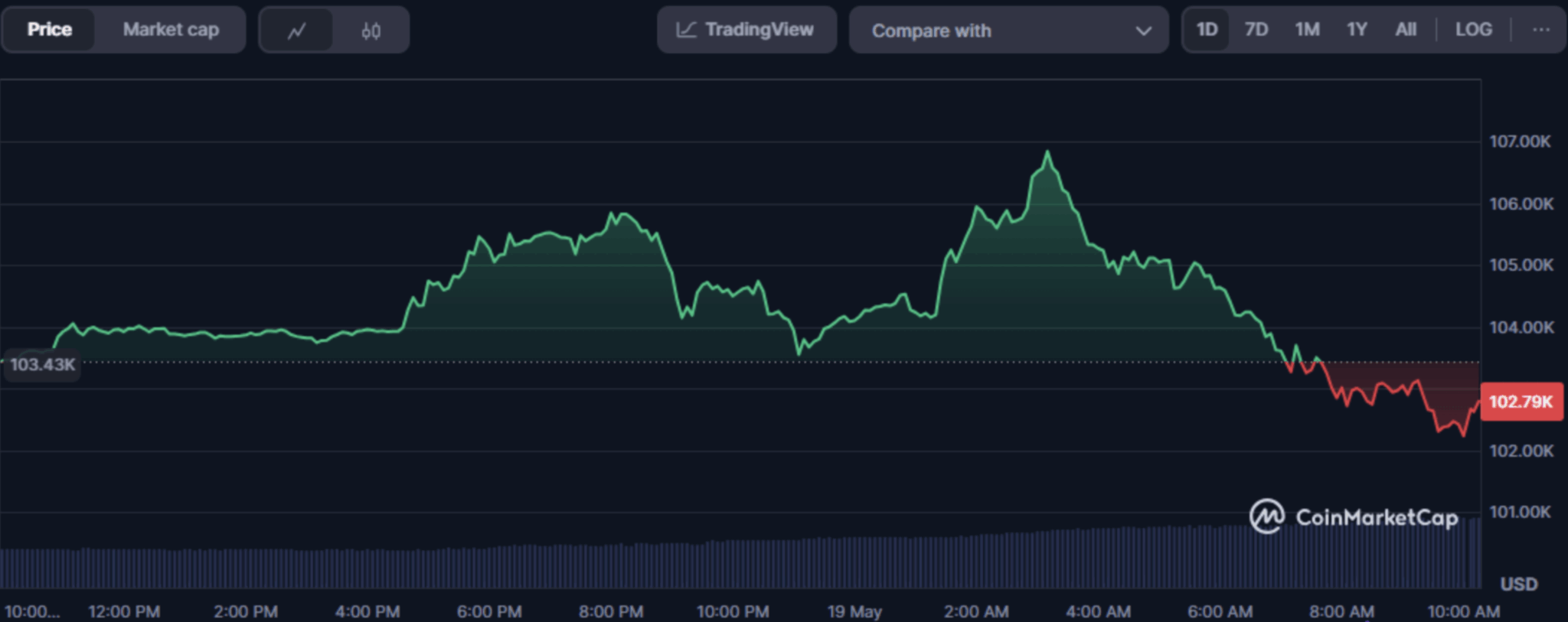Click the volume bars at chart bottom
The height and width of the screenshot is (622, 1568).
(735, 565)
